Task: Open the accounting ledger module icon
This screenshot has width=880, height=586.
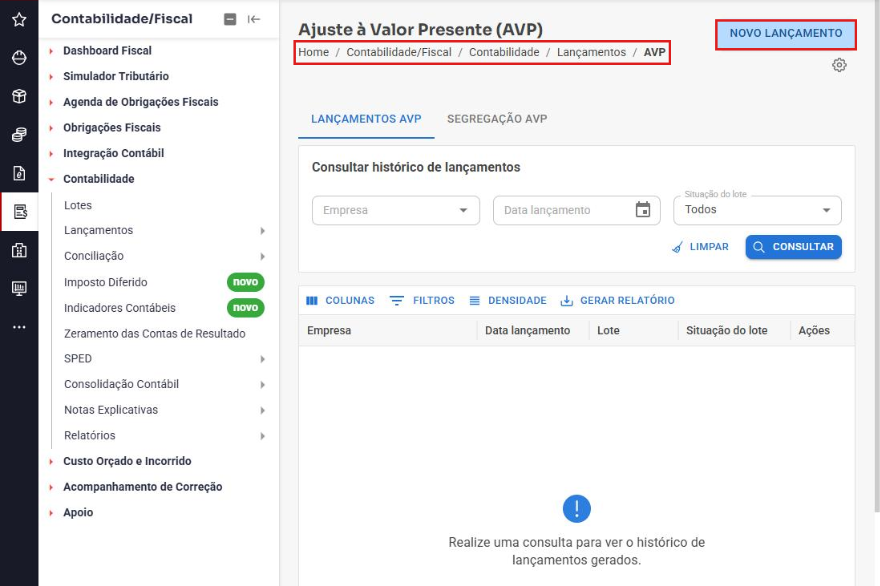Action: [20, 212]
